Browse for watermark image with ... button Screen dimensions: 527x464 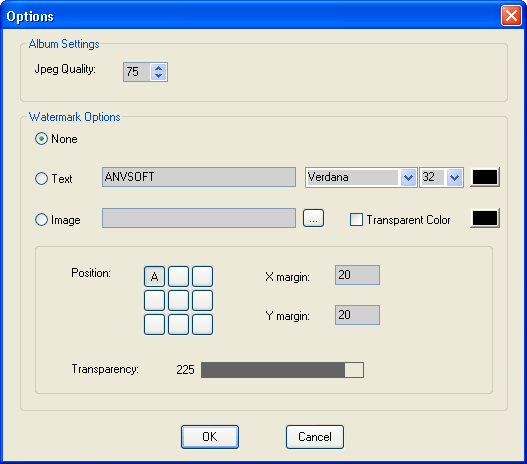pyautogui.click(x=314, y=218)
